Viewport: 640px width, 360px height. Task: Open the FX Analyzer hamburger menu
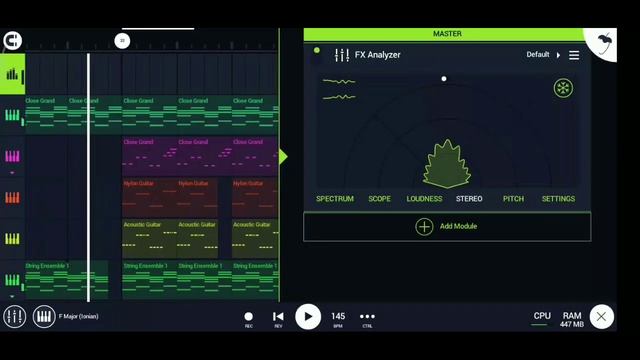[x=574, y=55]
